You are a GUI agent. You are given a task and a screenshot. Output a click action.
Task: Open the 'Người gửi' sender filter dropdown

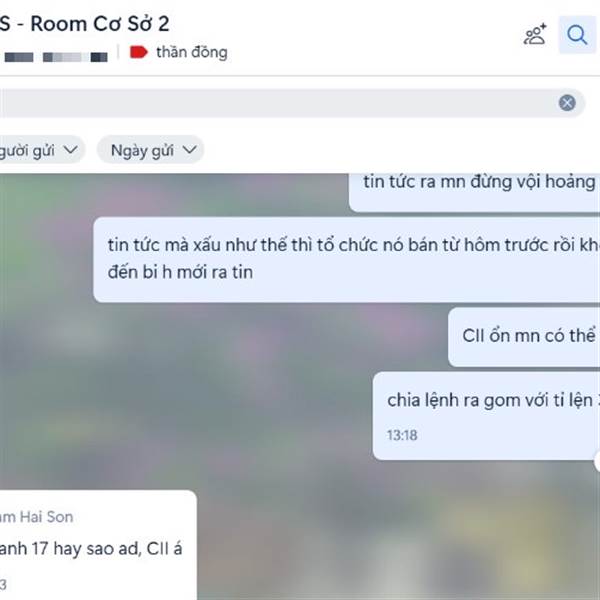point(41,150)
